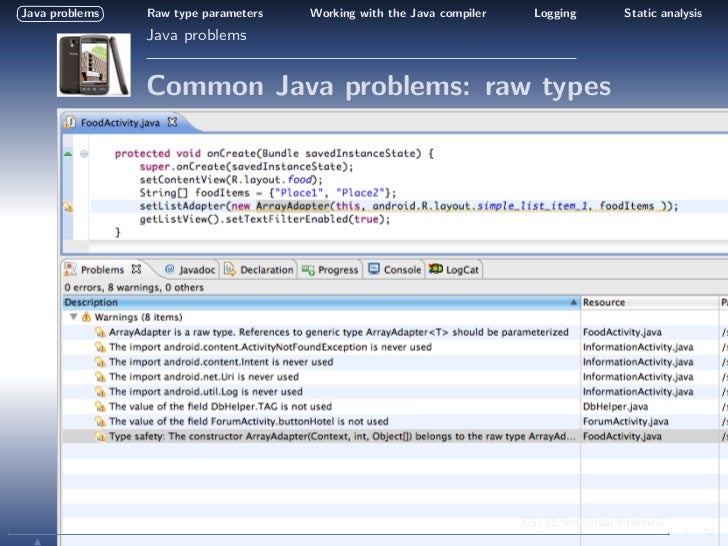Close the FoodActivity.java editor tab
728x546 pixels.
coord(172,122)
